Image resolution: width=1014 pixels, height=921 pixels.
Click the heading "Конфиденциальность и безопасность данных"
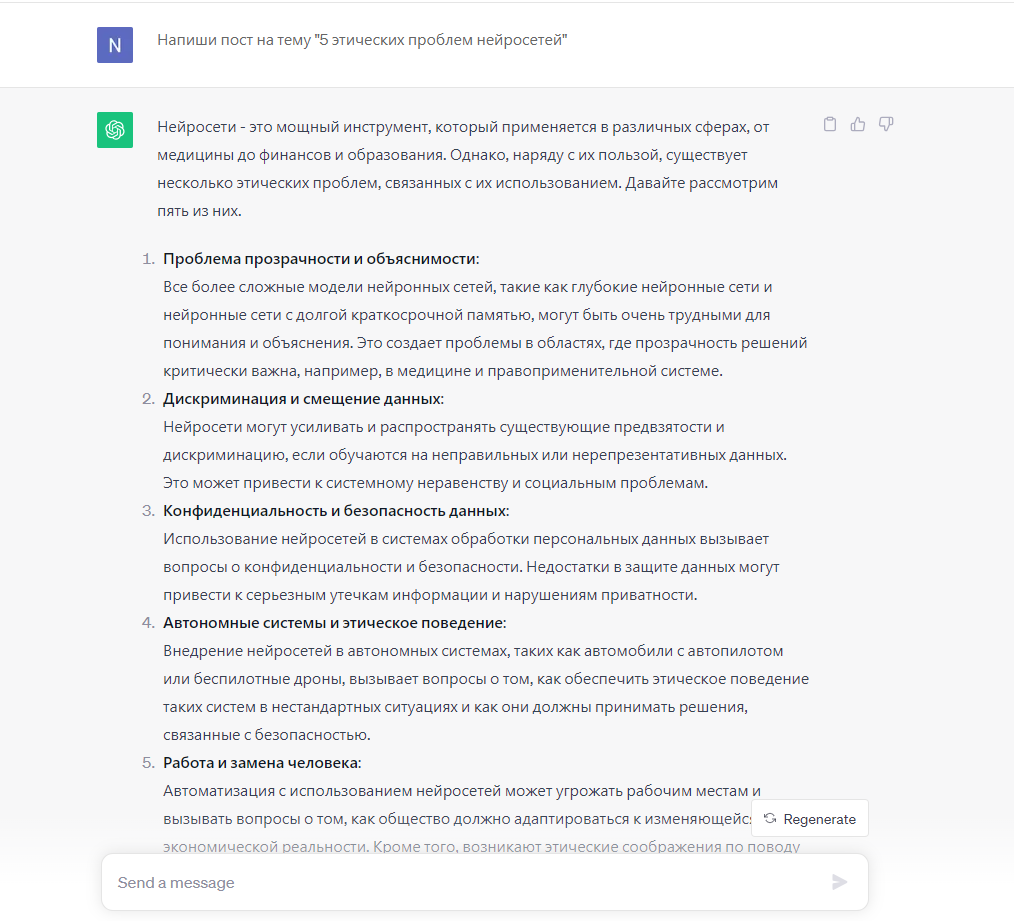point(335,511)
